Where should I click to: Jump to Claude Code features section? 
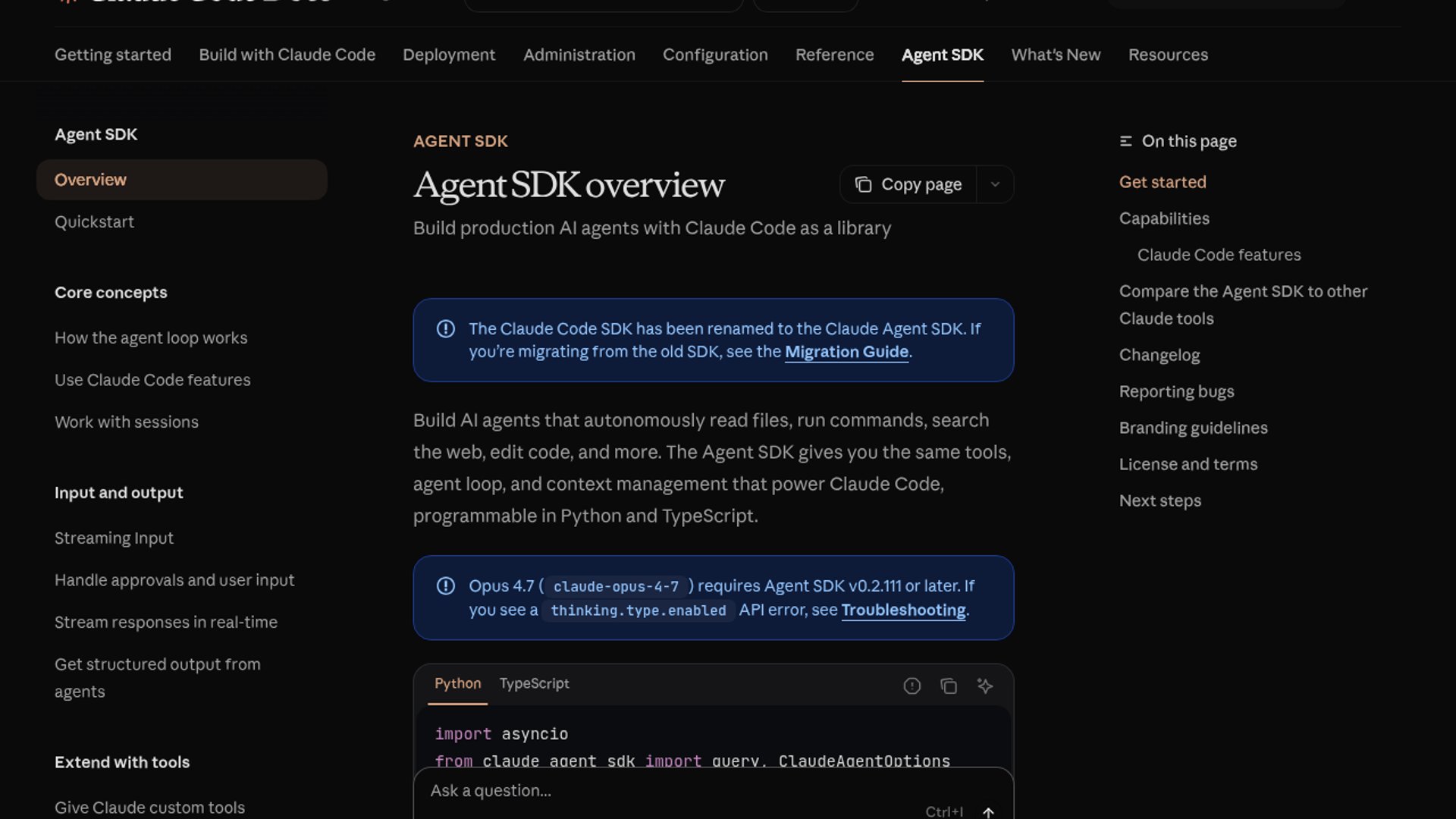click(x=1219, y=255)
